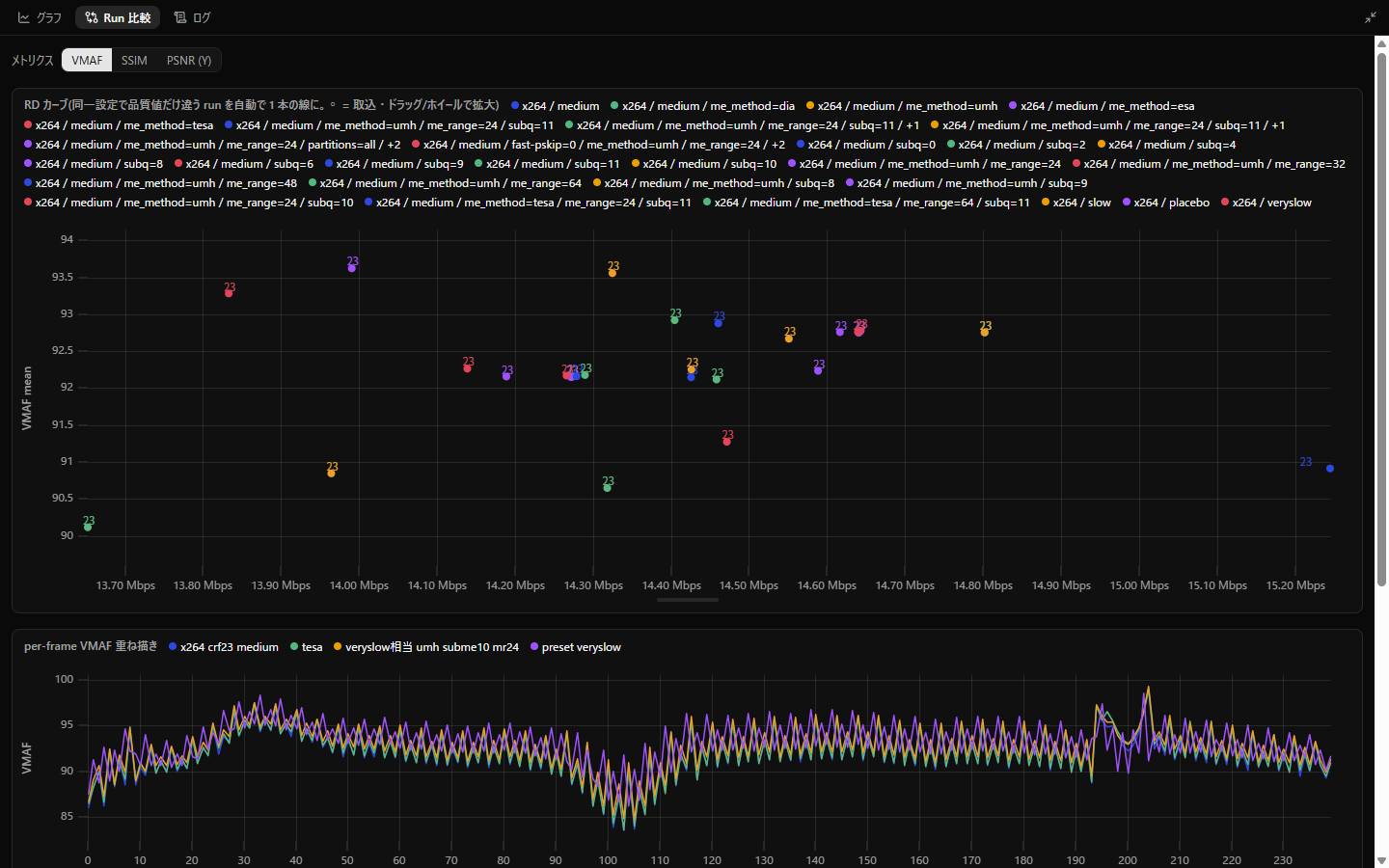Screen dimensions: 1389x868
Task: Toggle the 'me_method=tesa / me_range=64 / subq=11' series
Action: pyautogui.click(x=866, y=203)
